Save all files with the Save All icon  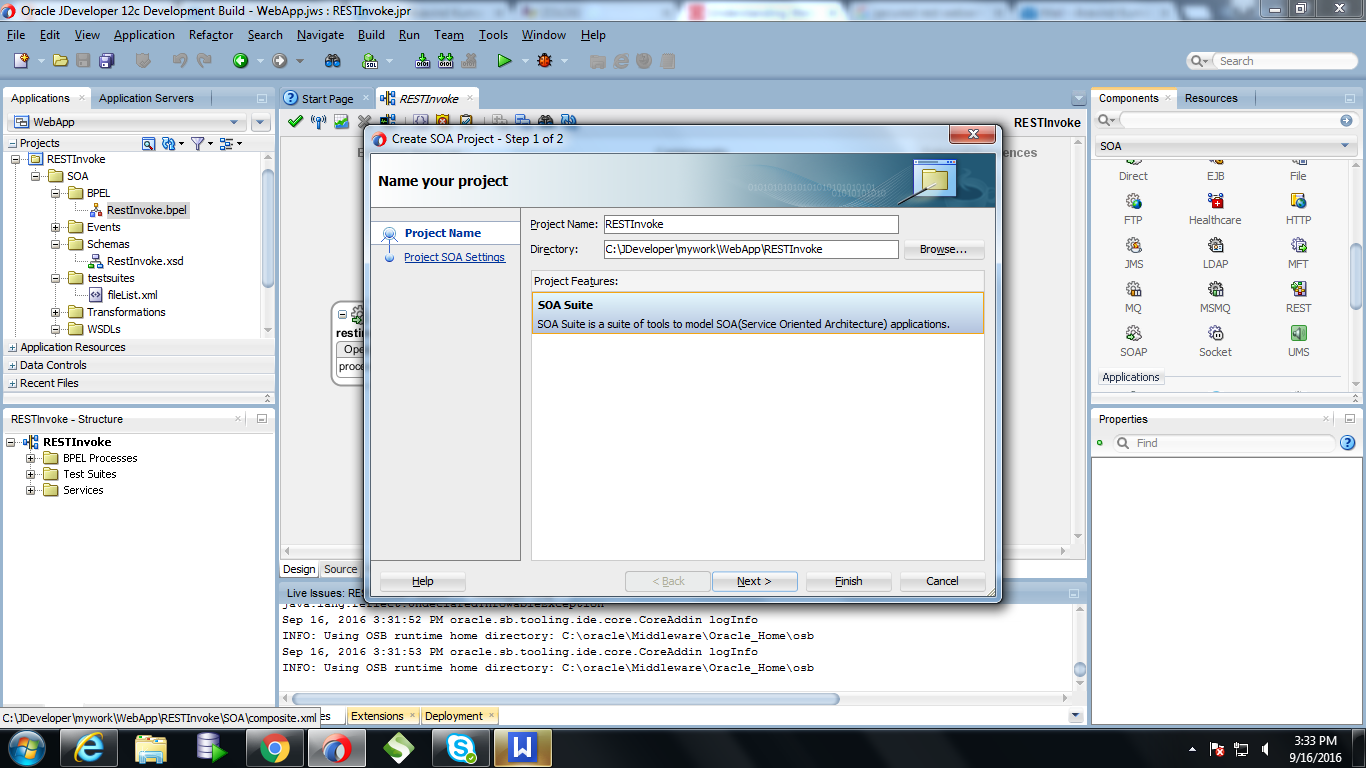coord(107,60)
